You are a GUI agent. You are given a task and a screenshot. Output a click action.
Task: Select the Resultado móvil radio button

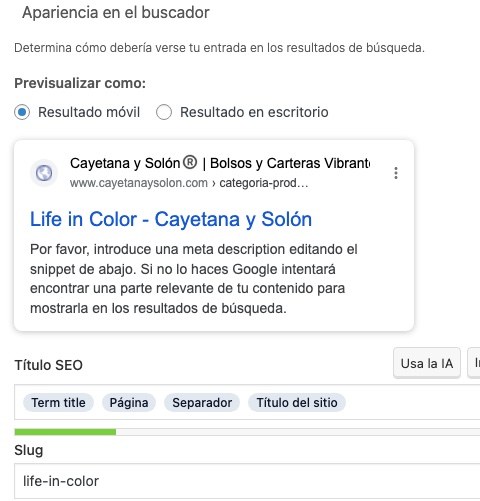22,112
